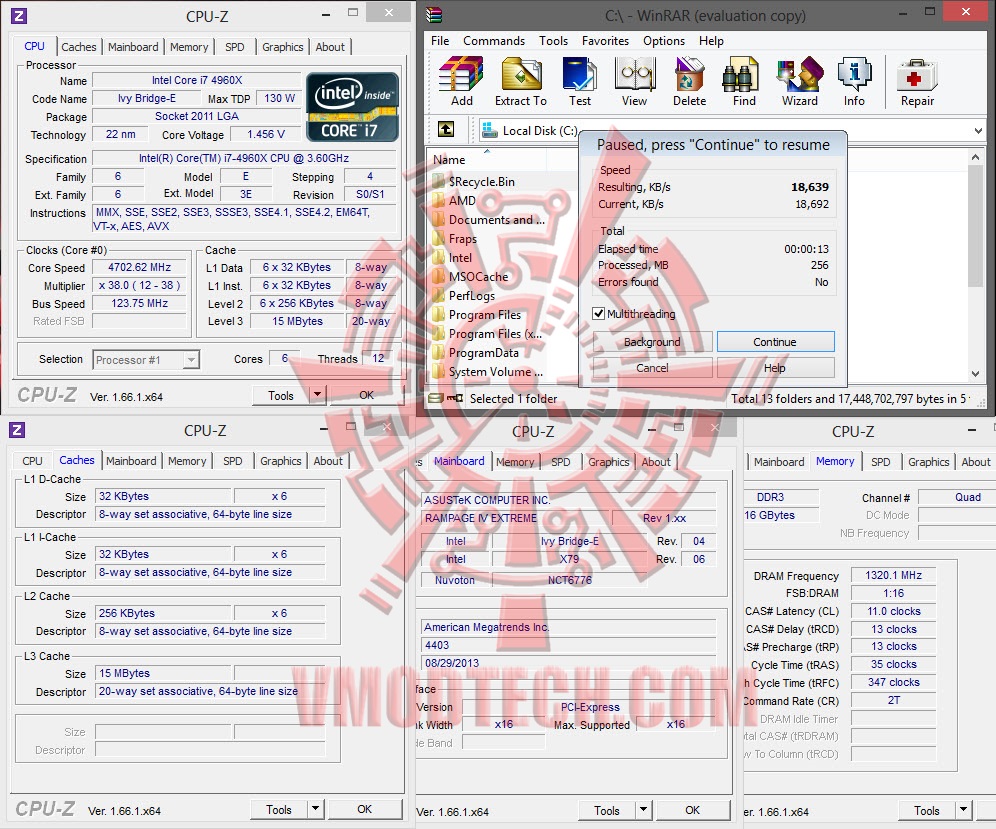Select the $Recycle.Bin folder

click(481, 182)
